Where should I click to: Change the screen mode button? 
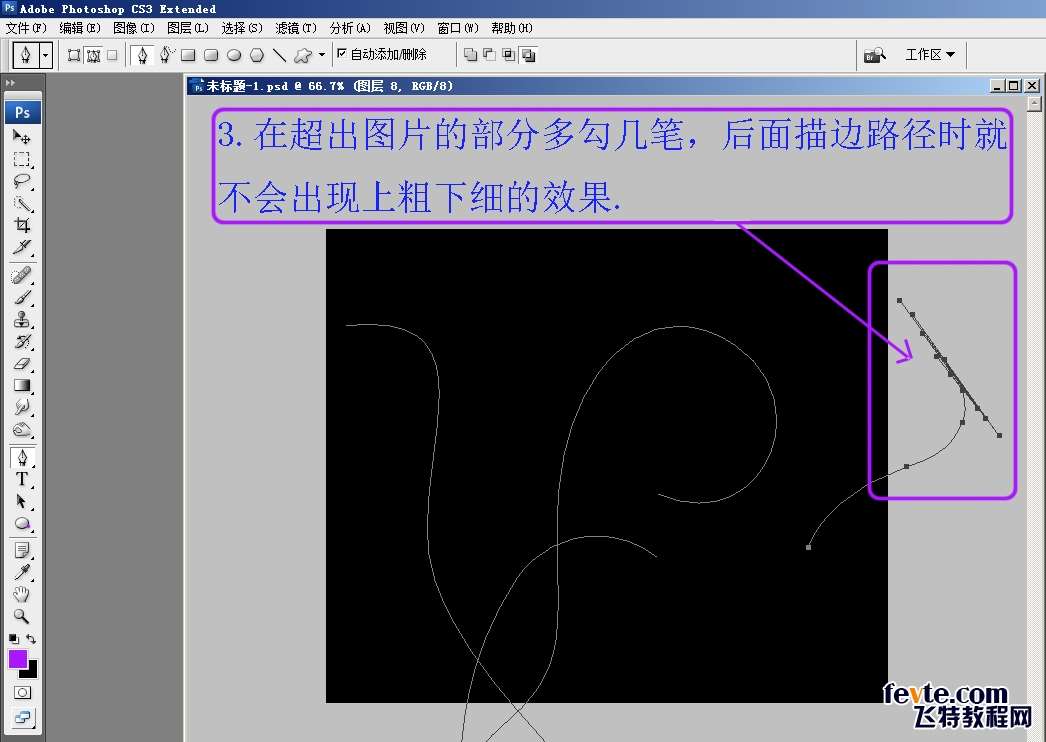(22, 718)
